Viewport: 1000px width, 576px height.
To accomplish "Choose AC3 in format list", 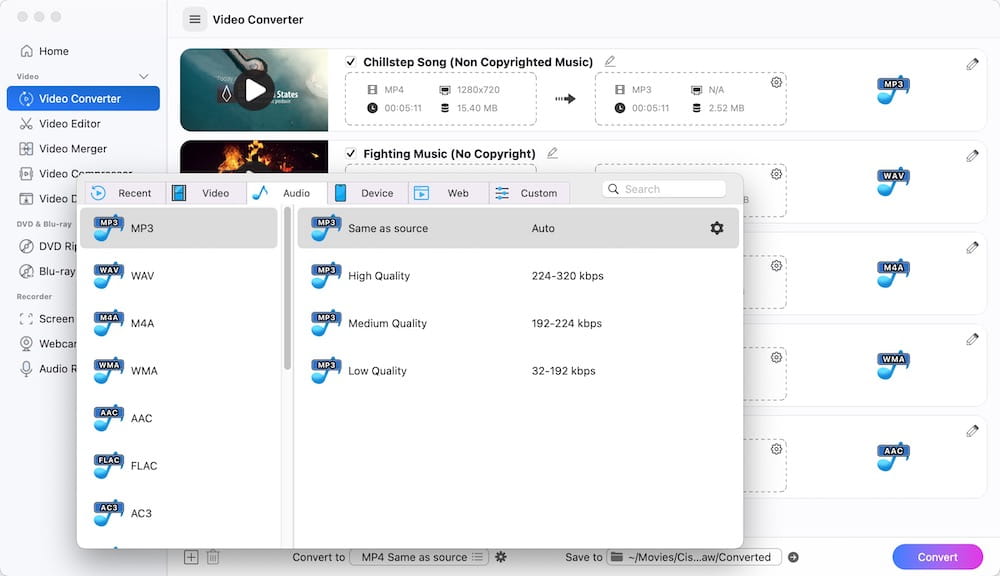I will click(x=179, y=513).
